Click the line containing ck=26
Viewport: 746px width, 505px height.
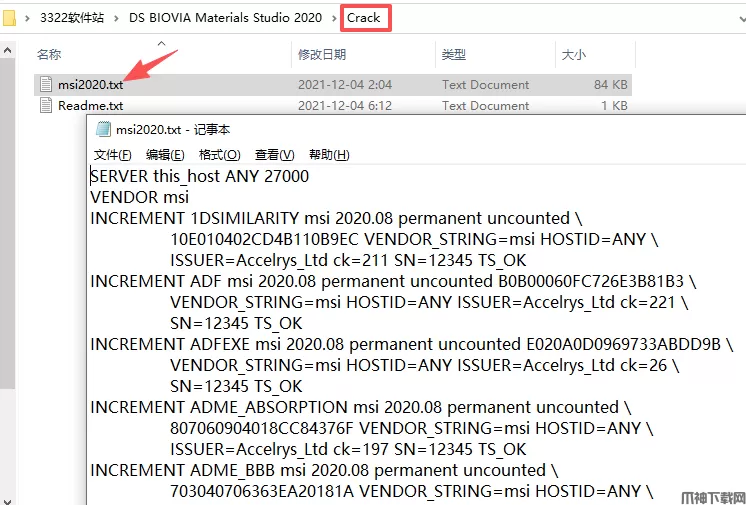pos(425,365)
